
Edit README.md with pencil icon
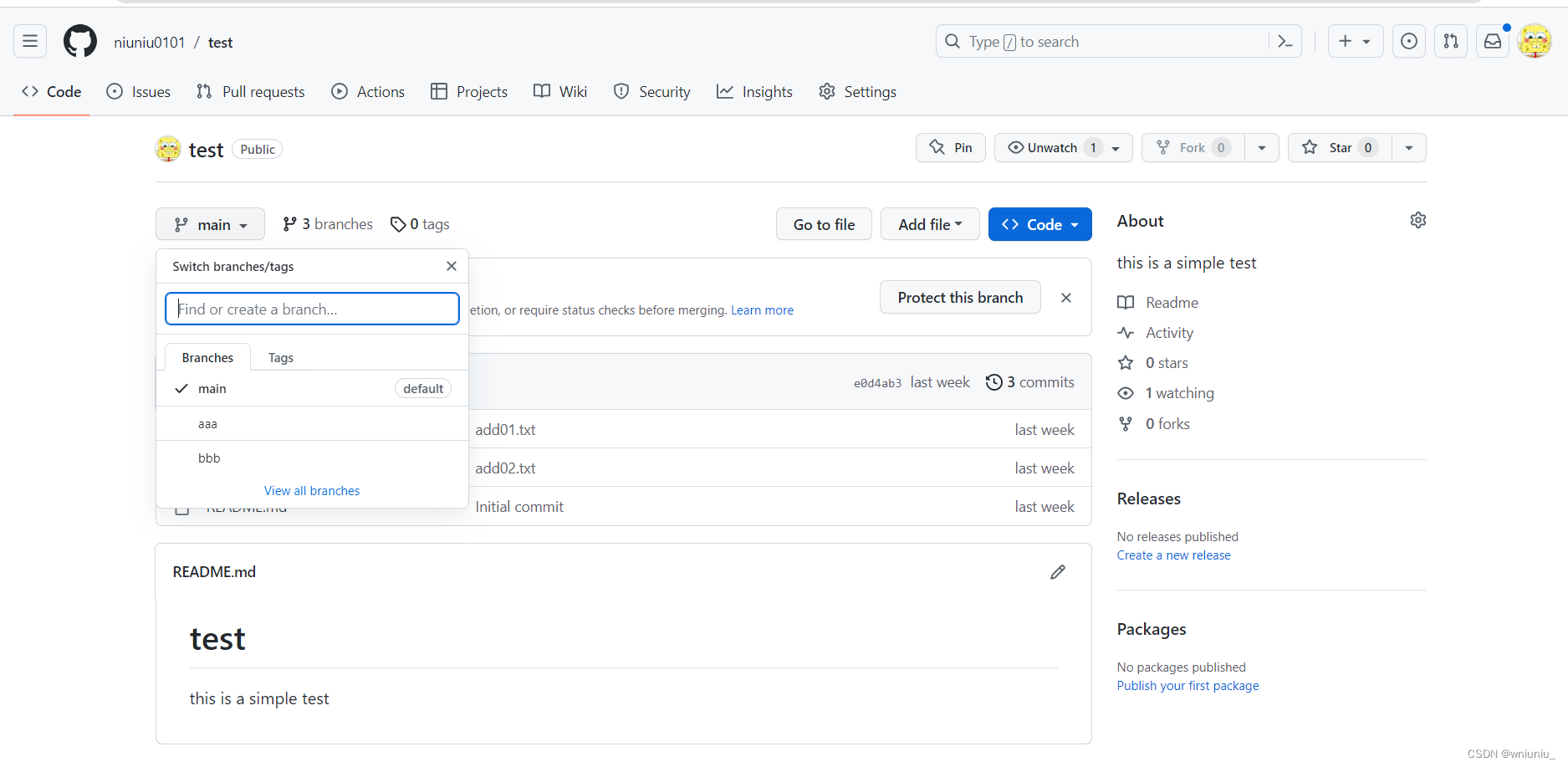(x=1058, y=572)
